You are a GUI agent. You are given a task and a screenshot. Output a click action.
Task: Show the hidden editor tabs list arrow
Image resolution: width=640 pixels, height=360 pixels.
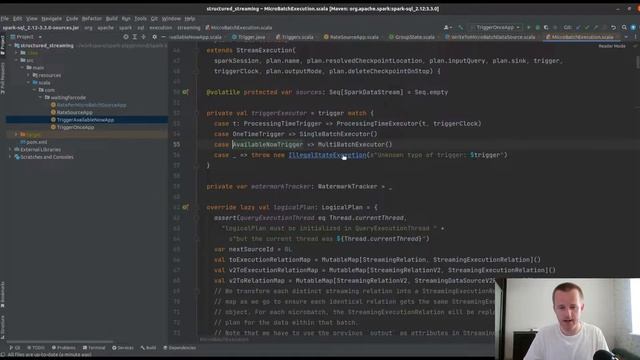point(626,37)
